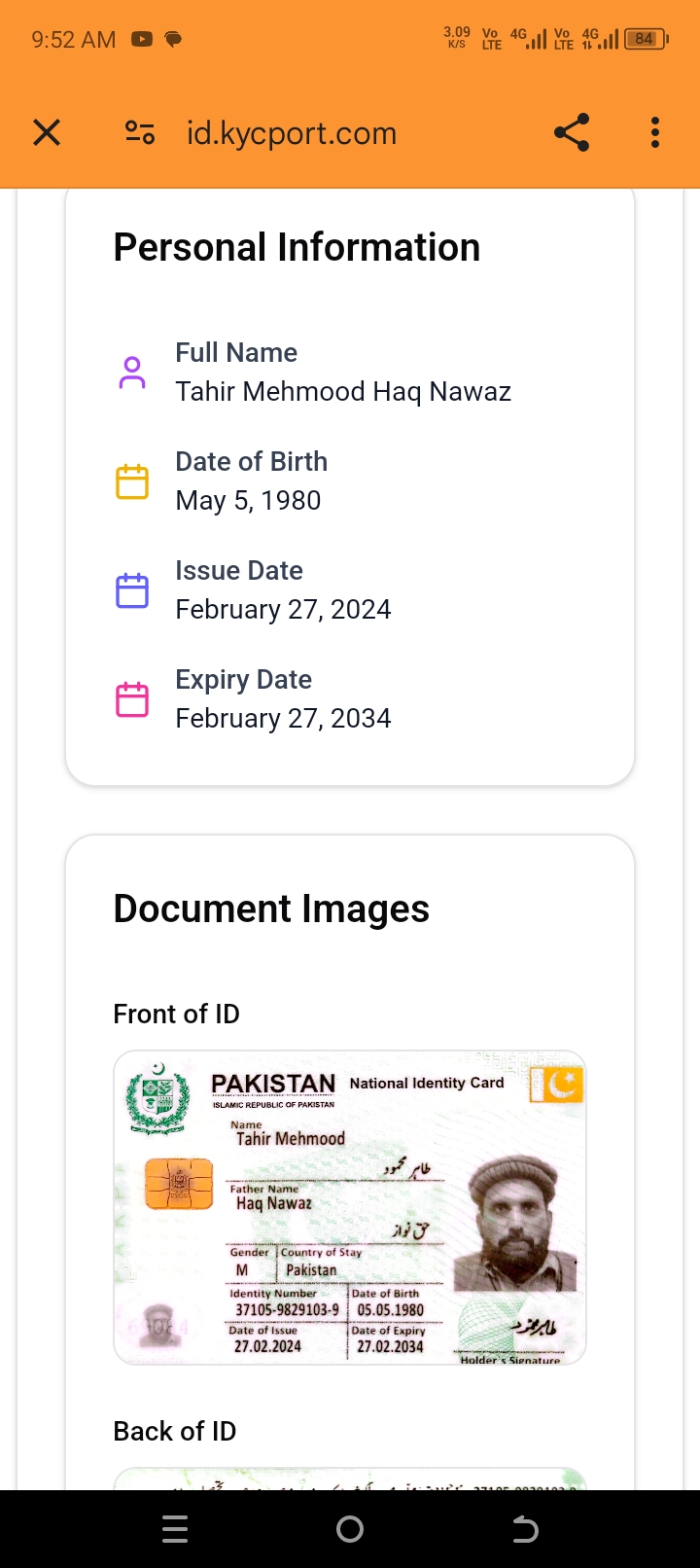Open recent apps from navigation bar
The height and width of the screenshot is (1568, 700).
175,1530
